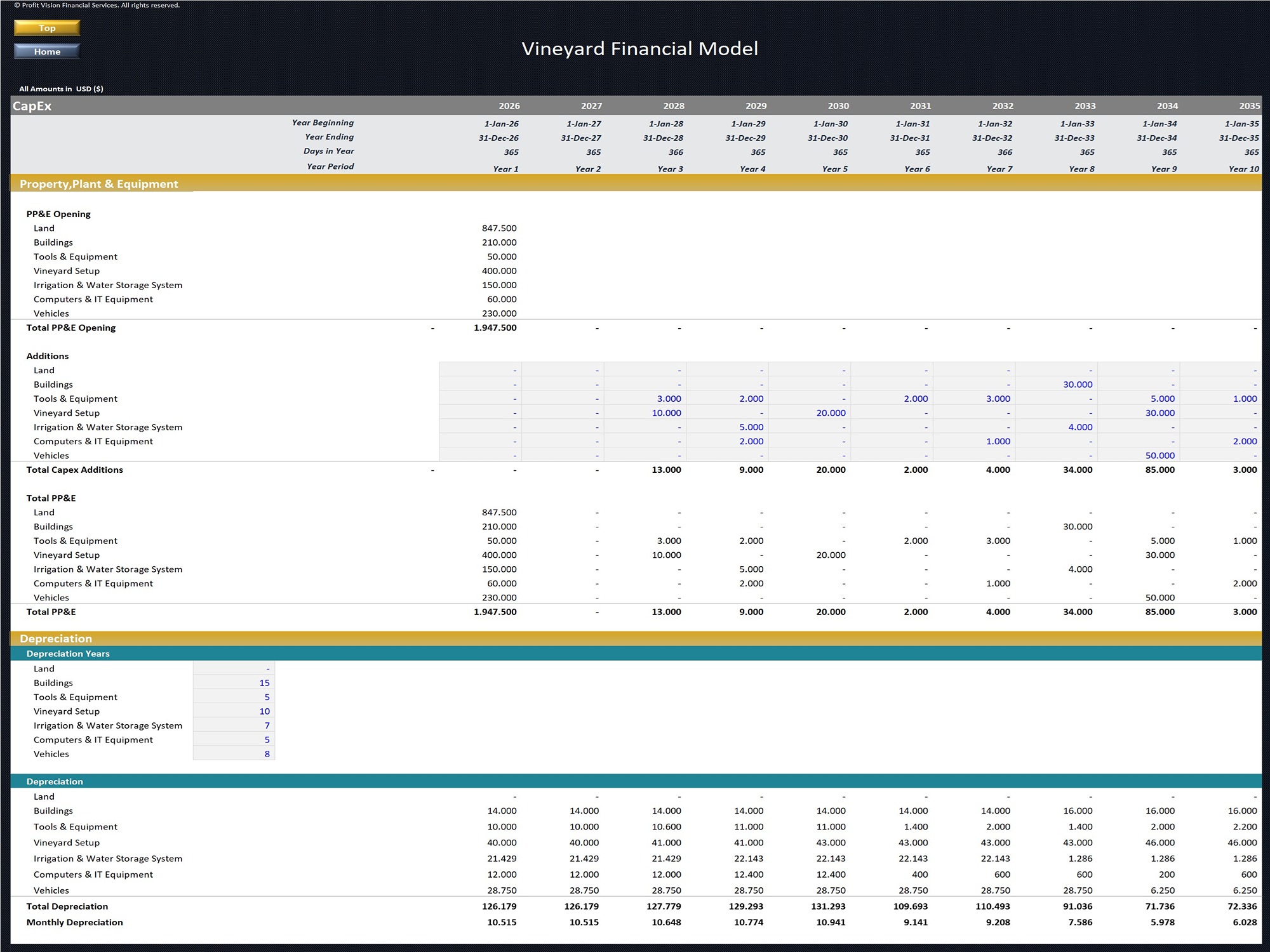Select Vineyard Setup addition 20.000 in 2030
This screenshot has height=952, width=1270.
(830, 413)
